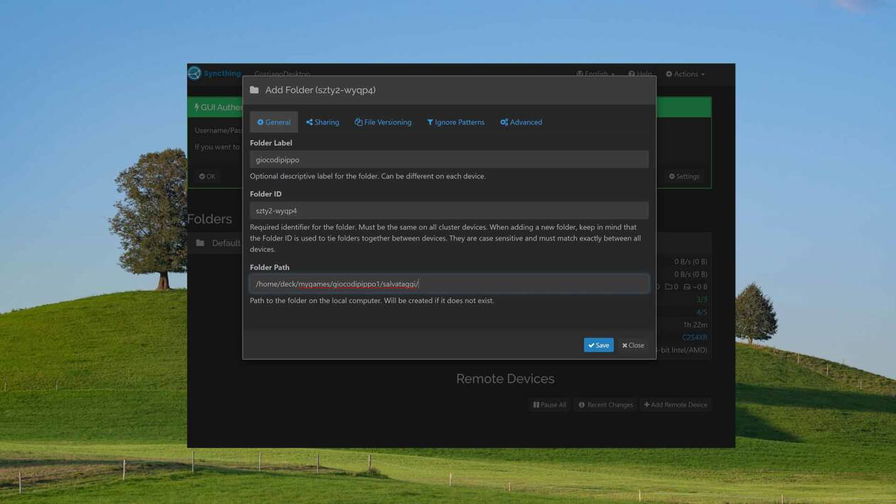The height and width of the screenshot is (504, 896).
Task: Save the new folder
Action: click(598, 345)
